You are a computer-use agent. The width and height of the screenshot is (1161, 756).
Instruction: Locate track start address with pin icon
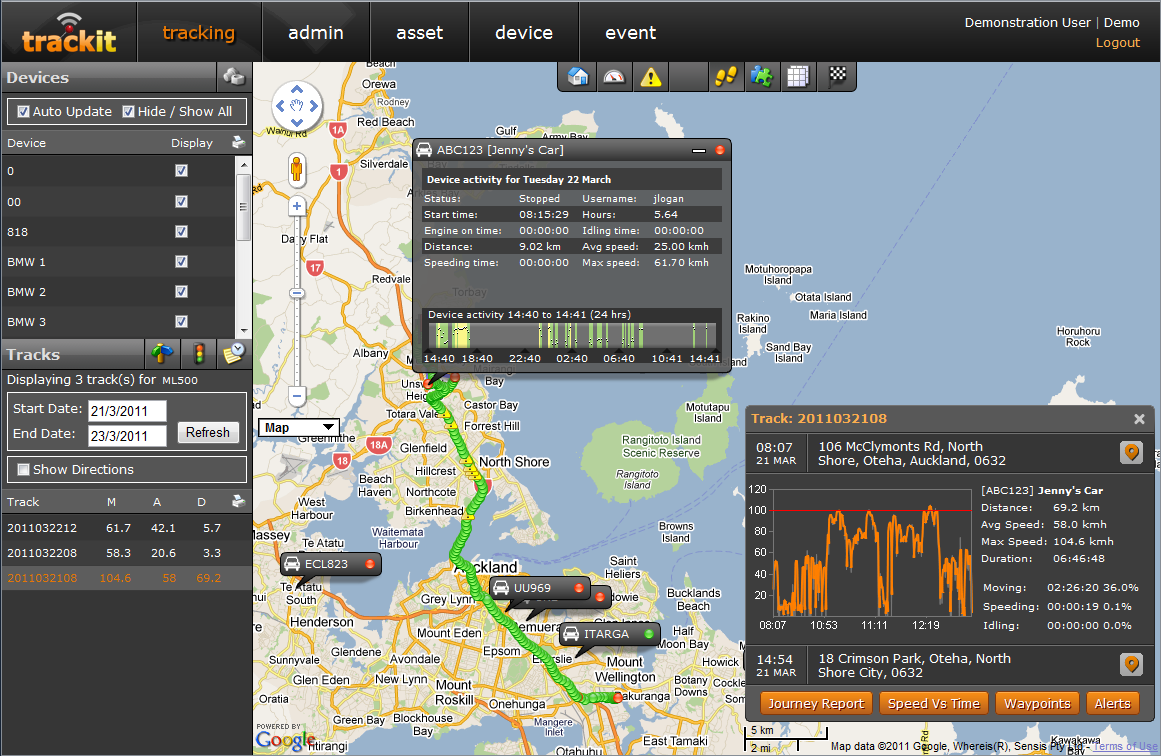(1131, 452)
